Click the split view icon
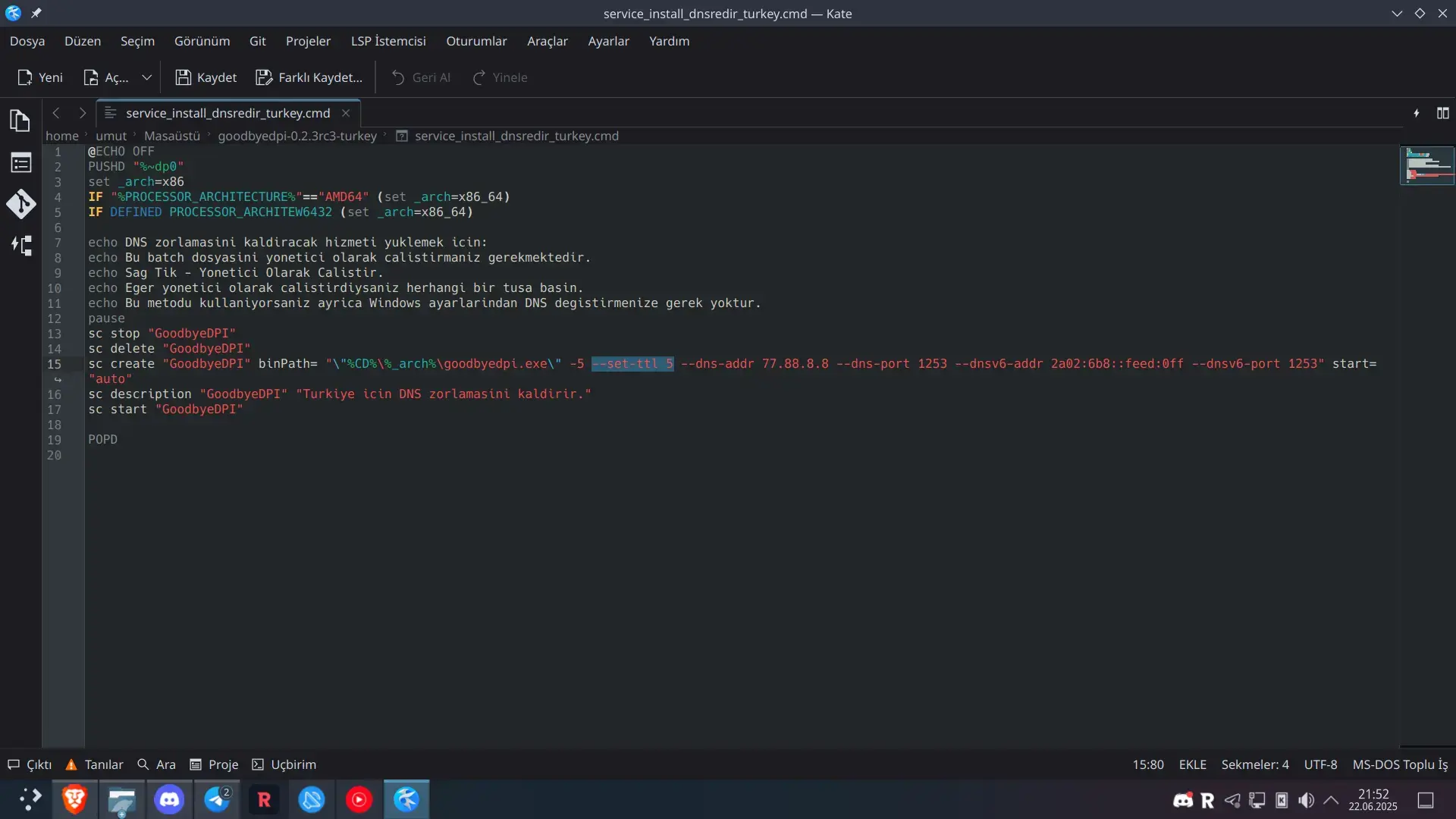This screenshot has width=1456, height=819. pos(1442,113)
